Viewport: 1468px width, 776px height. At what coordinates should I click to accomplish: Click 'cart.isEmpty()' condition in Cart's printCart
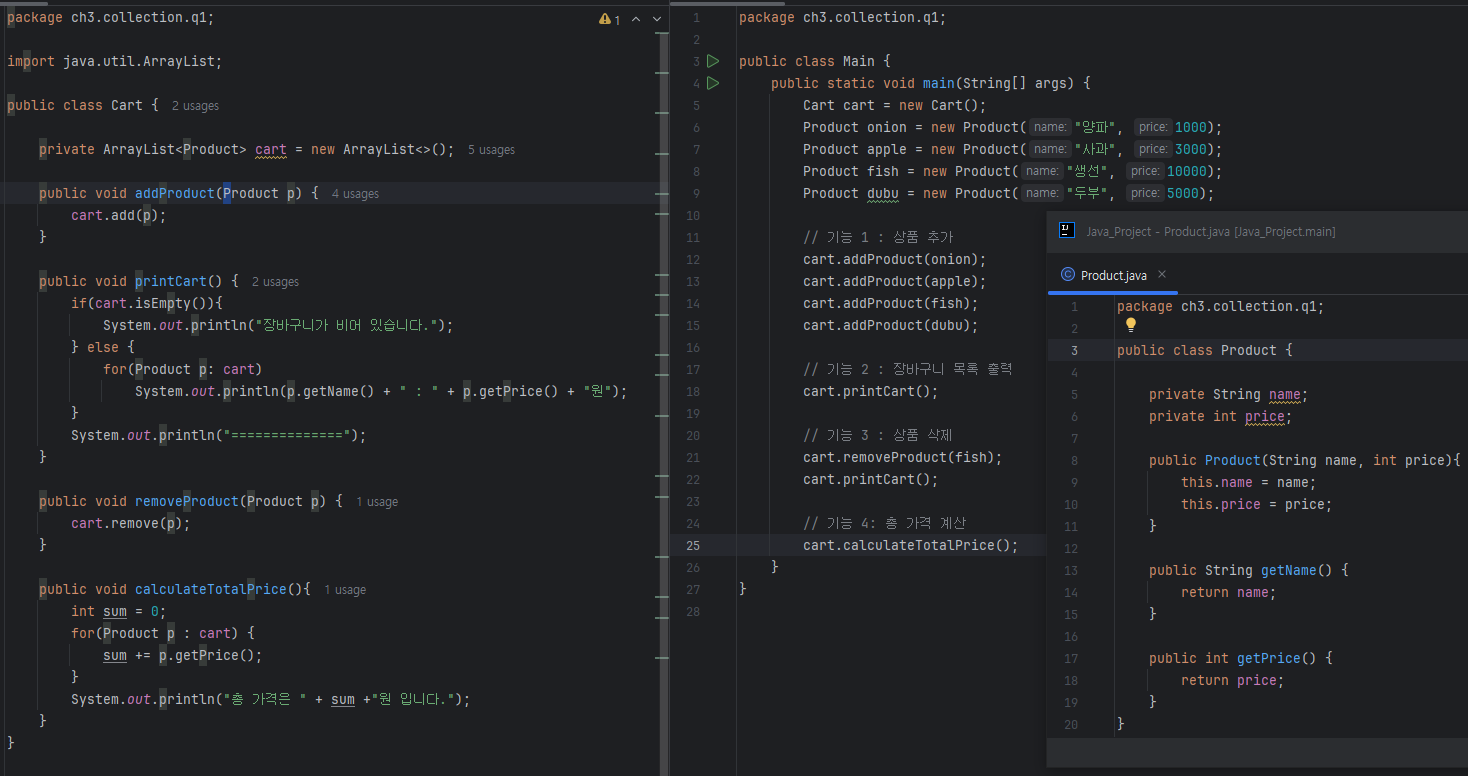(155, 303)
